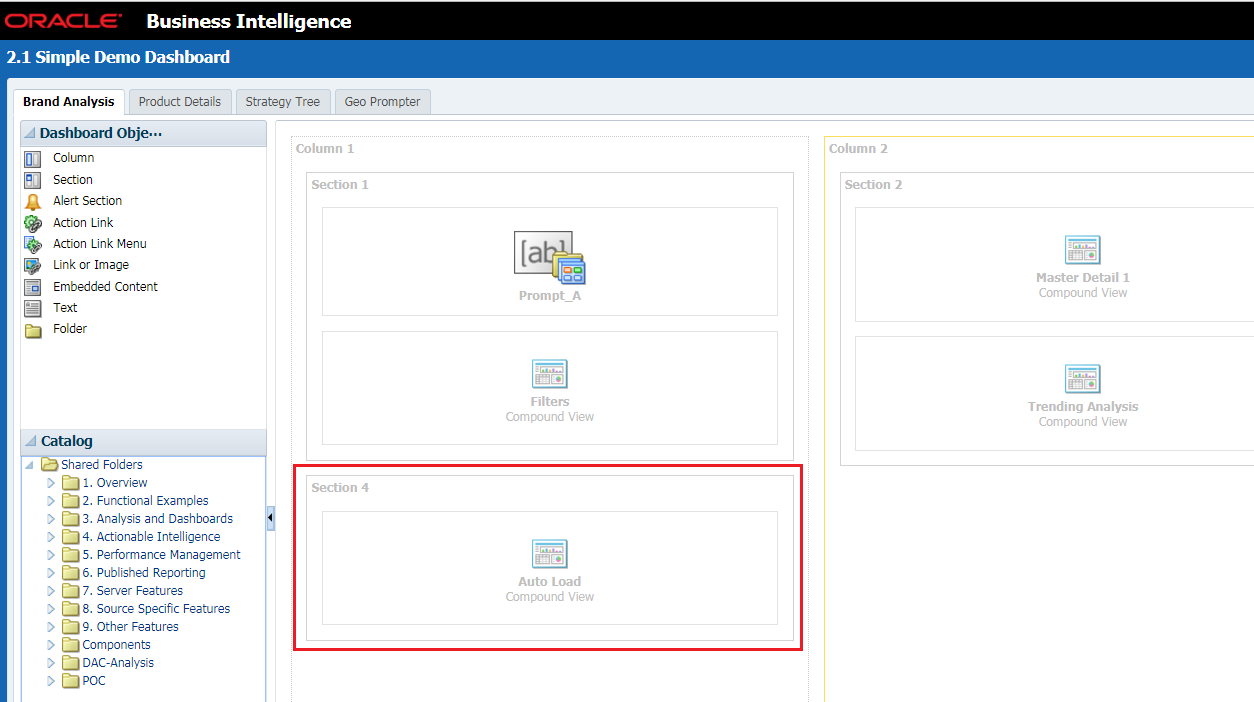Click the Embedded Content icon

[33, 286]
